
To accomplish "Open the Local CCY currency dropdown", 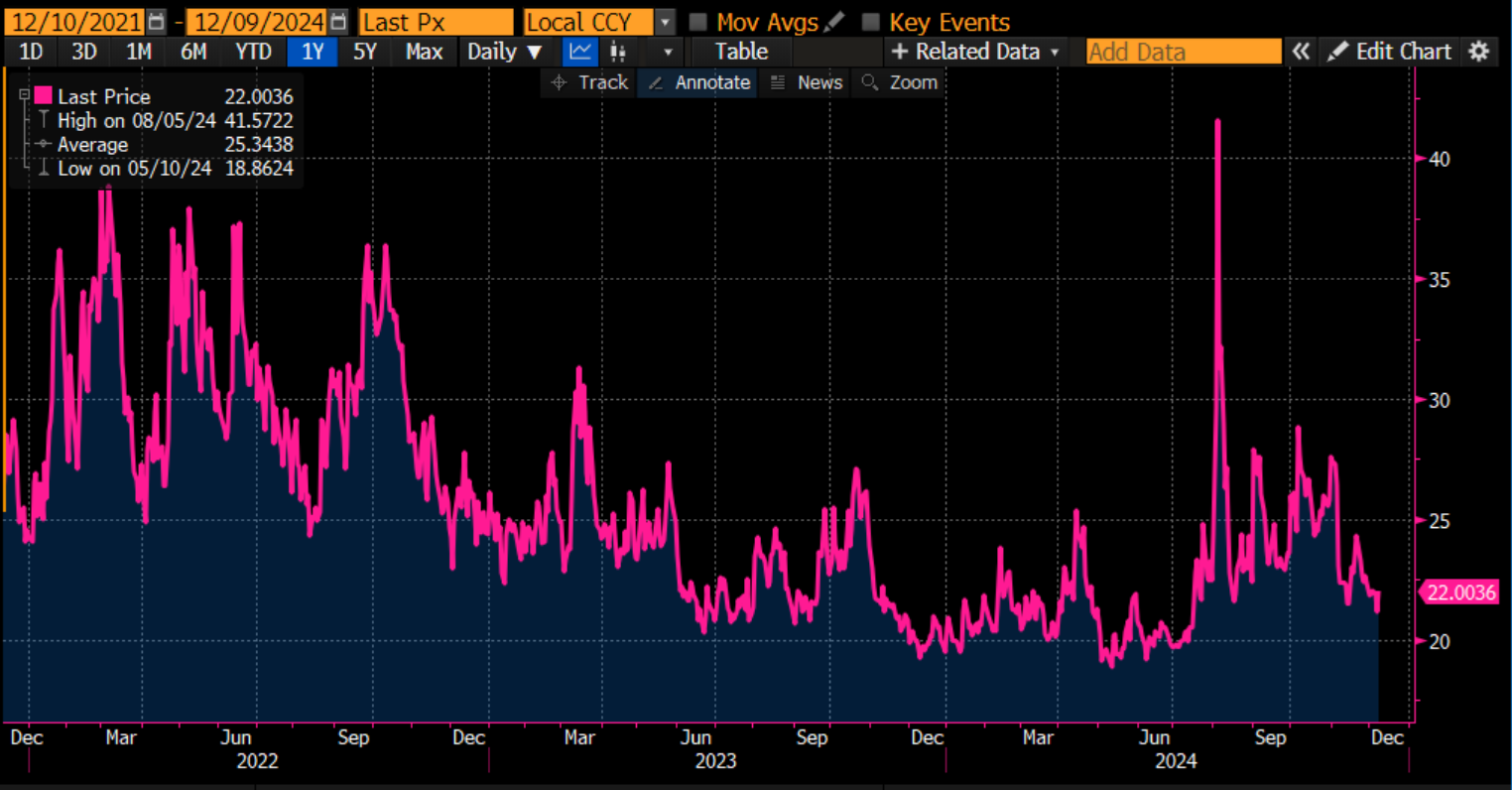I will (665, 22).
